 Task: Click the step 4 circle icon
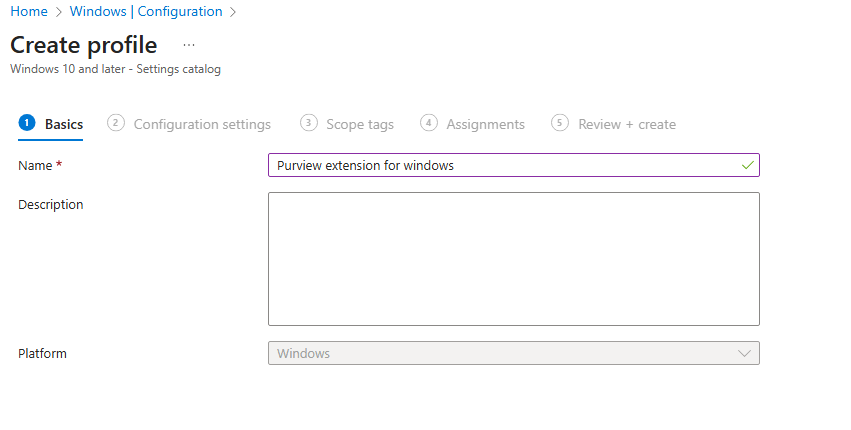429,123
